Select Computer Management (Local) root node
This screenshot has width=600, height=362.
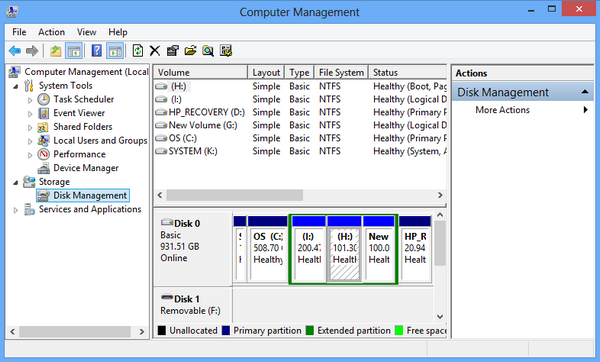point(86,72)
